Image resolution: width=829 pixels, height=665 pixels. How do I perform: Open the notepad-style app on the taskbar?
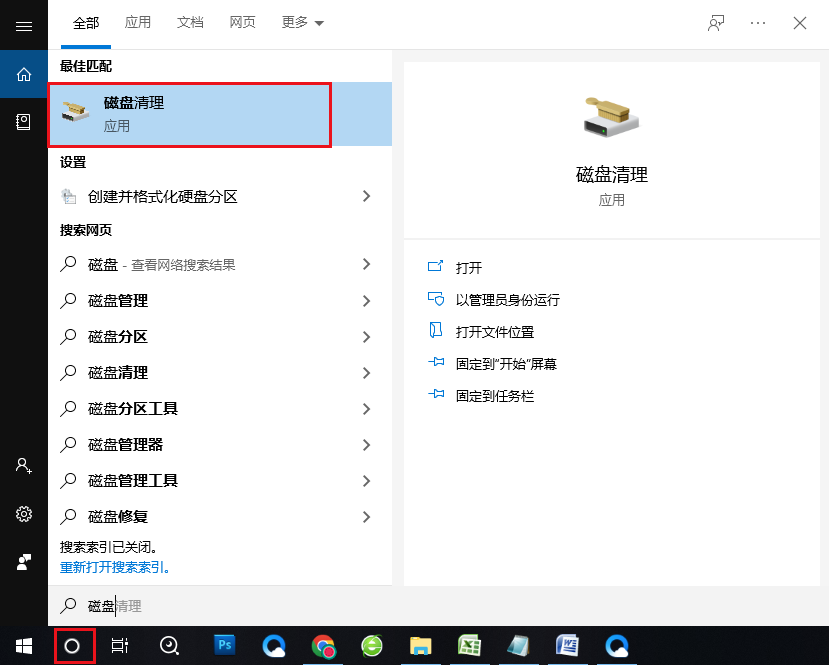[x=518, y=645]
